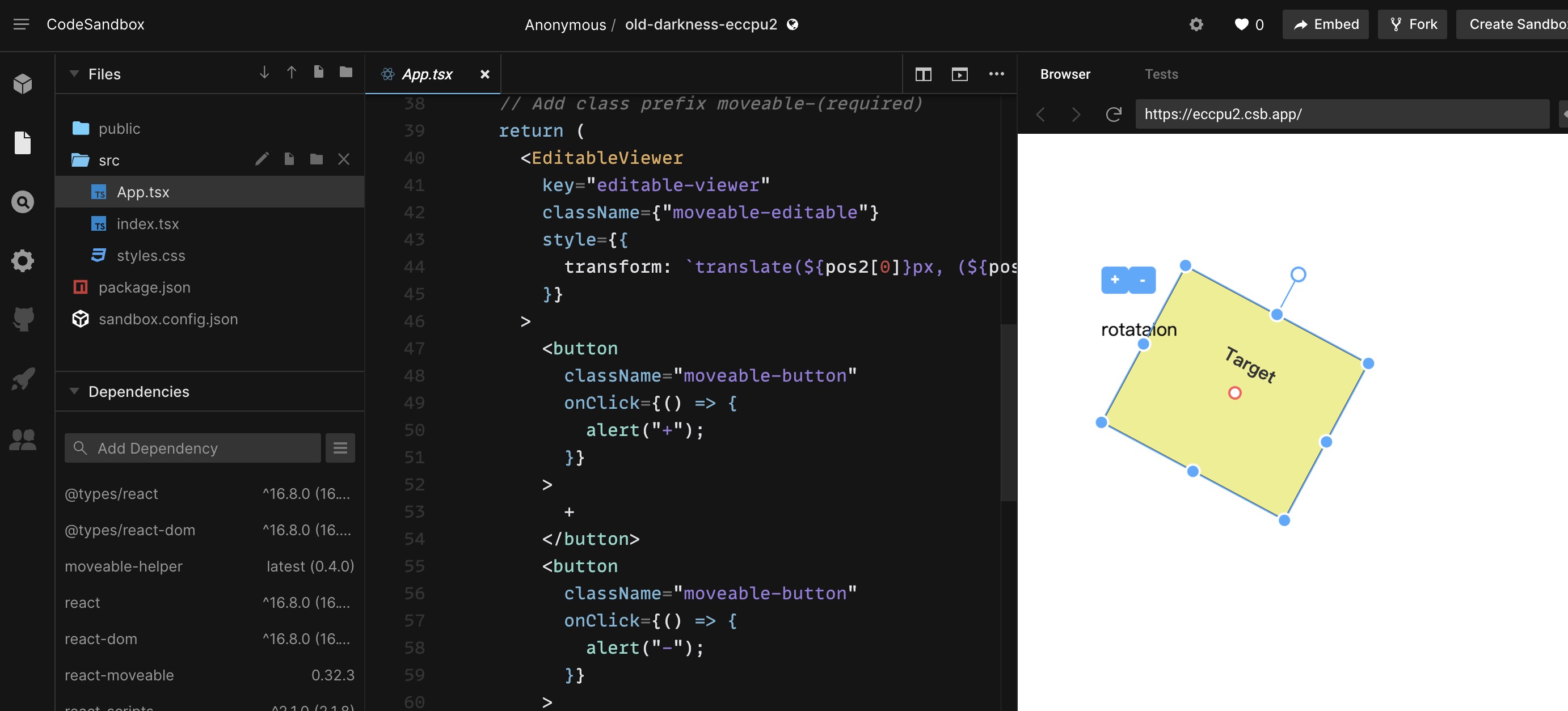Open the Configuration panel gear in sidebar

click(x=23, y=260)
